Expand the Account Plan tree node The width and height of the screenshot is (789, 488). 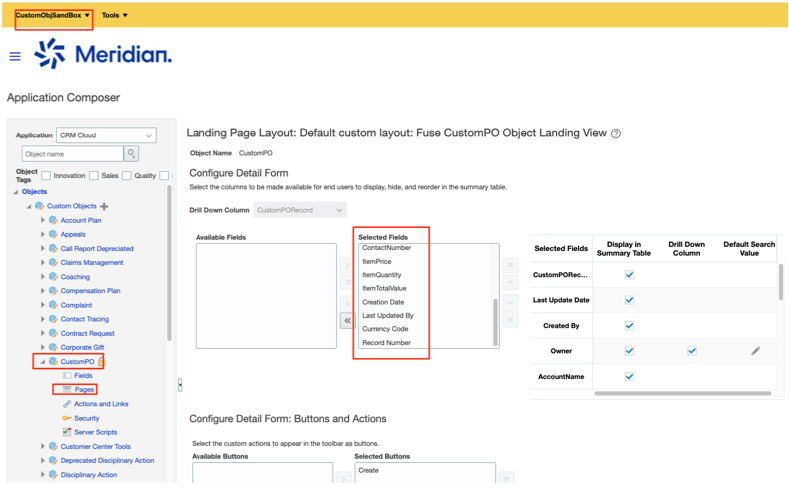[x=43, y=220]
